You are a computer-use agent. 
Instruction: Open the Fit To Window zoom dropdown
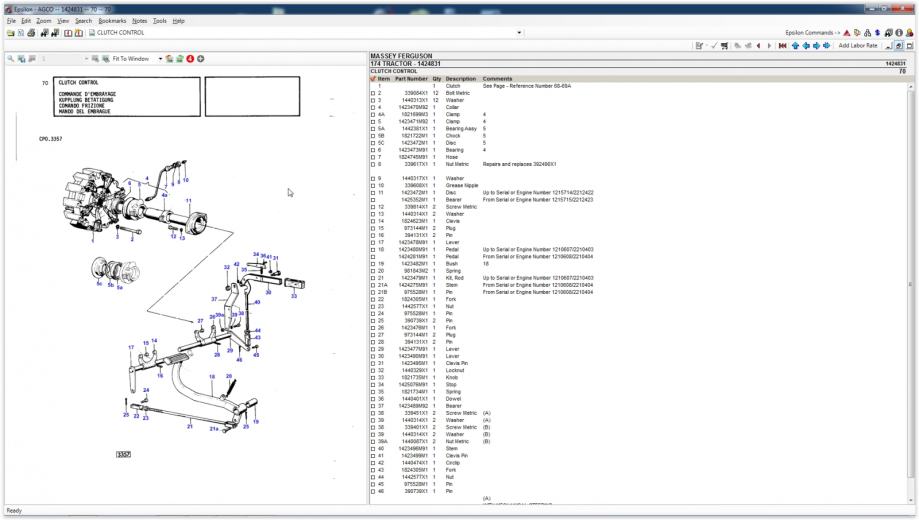(x=160, y=59)
